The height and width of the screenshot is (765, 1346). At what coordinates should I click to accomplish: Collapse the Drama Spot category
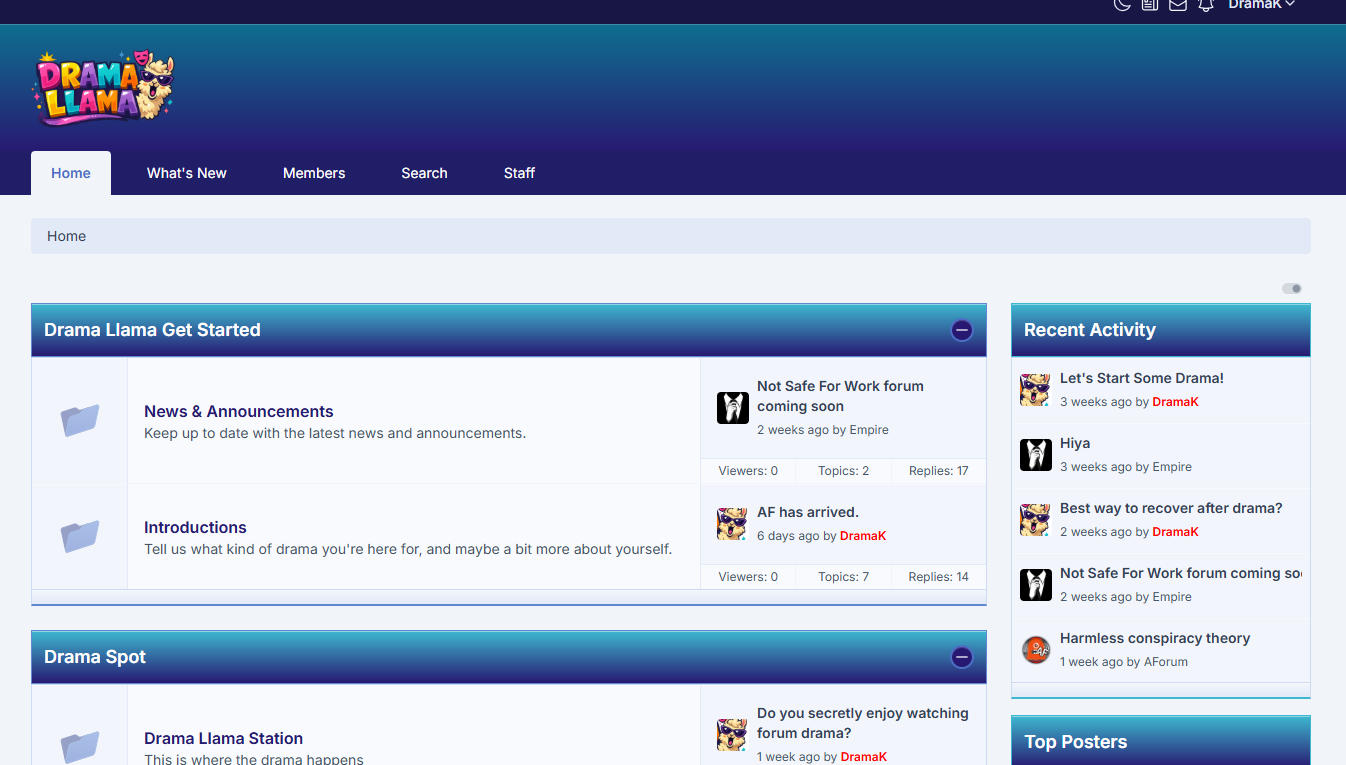(x=962, y=657)
